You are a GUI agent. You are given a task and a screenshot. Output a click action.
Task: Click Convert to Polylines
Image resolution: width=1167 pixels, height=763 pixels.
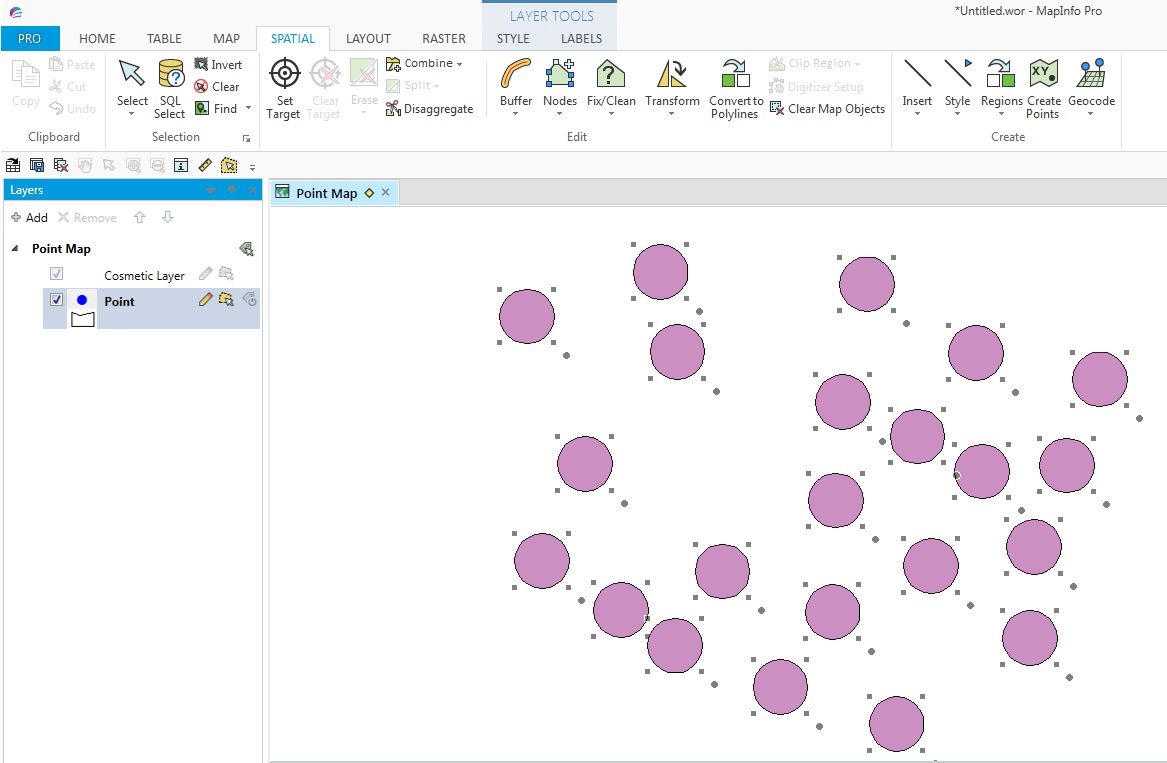pos(735,75)
